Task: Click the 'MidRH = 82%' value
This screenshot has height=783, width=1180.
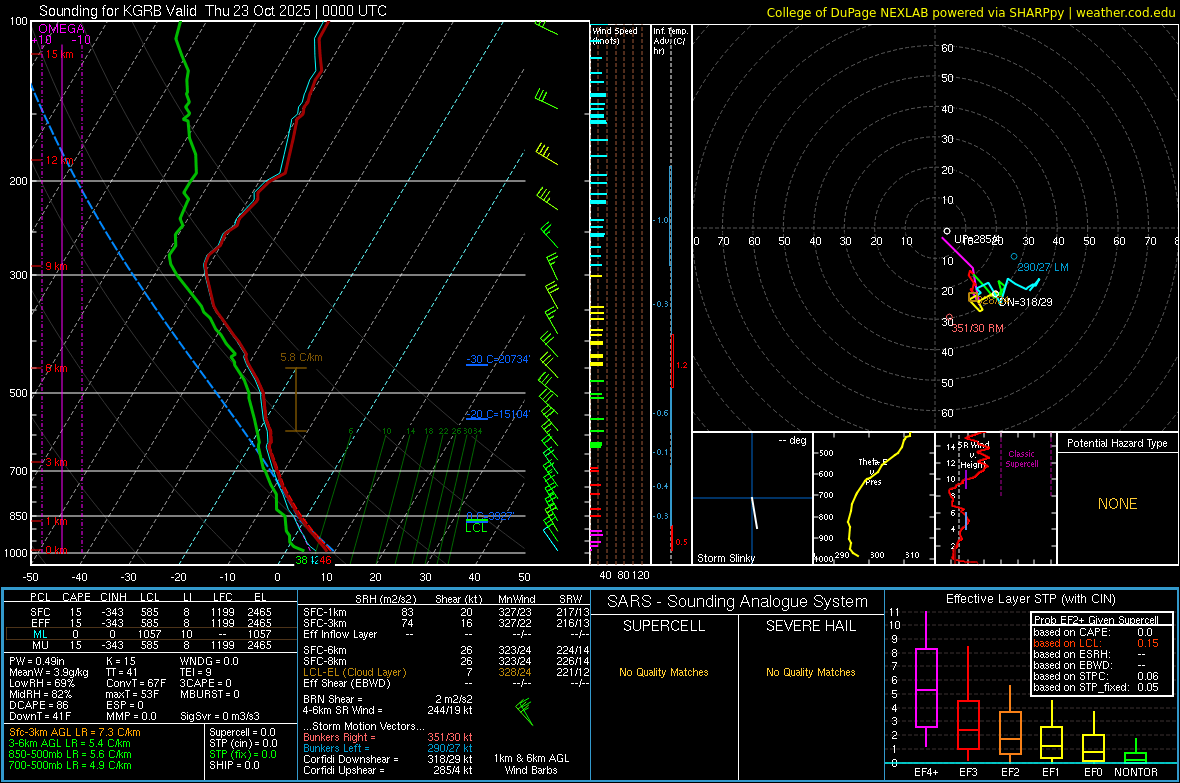Action: pos(41,694)
